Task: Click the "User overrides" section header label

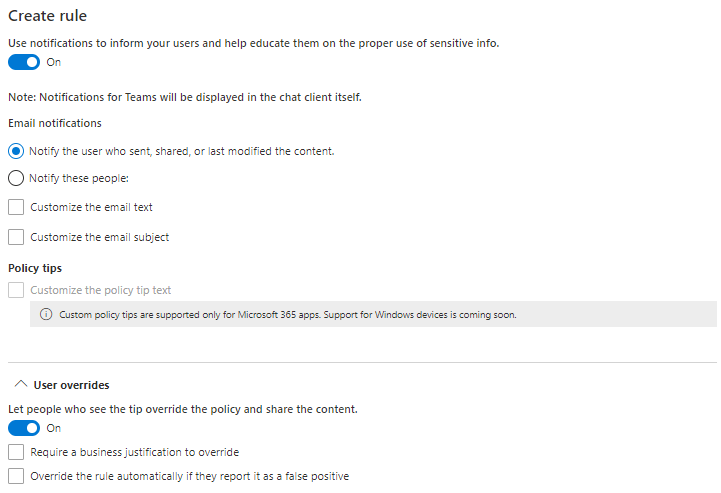Action: click(71, 385)
